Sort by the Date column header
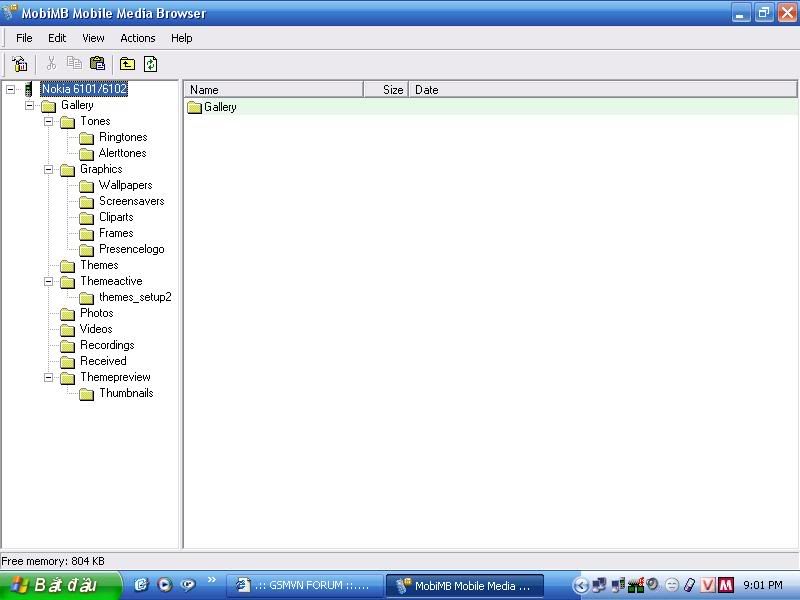The height and width of the screenshot is (600, 800). (x=603, y=90)
